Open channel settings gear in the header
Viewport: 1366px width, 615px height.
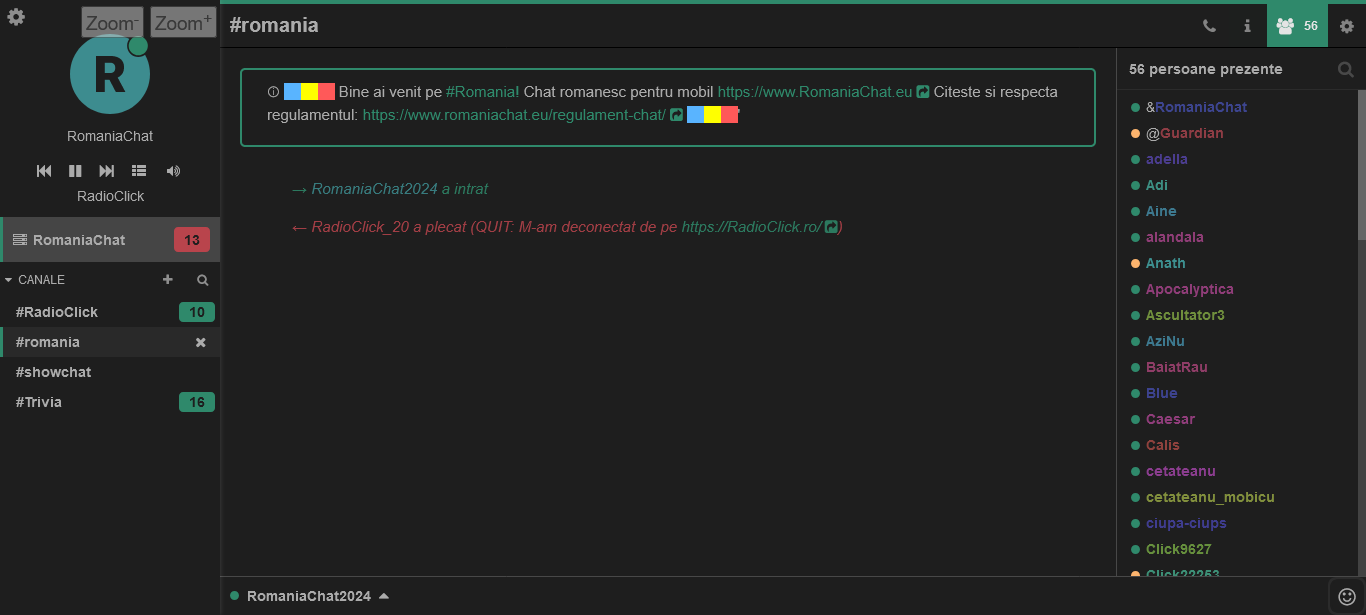[x=1346, y=26]
